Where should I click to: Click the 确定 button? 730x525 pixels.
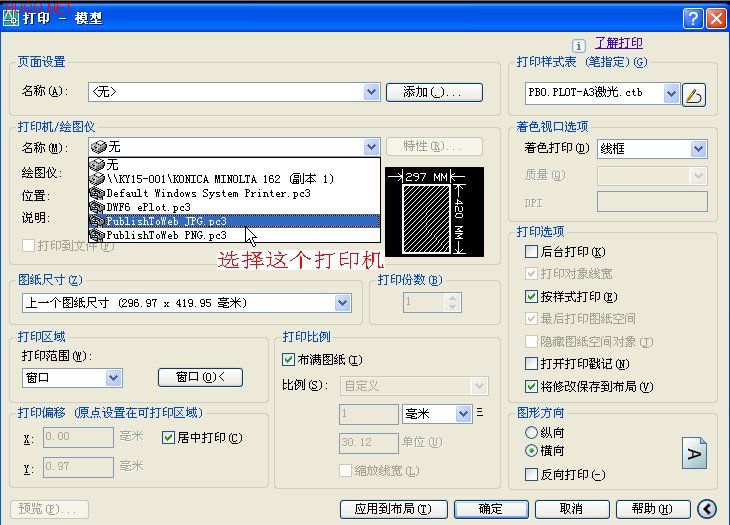[491, 509]
